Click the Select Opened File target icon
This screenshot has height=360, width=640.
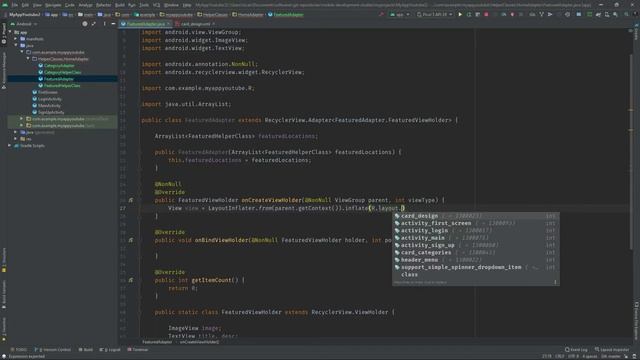click(85, 24)
